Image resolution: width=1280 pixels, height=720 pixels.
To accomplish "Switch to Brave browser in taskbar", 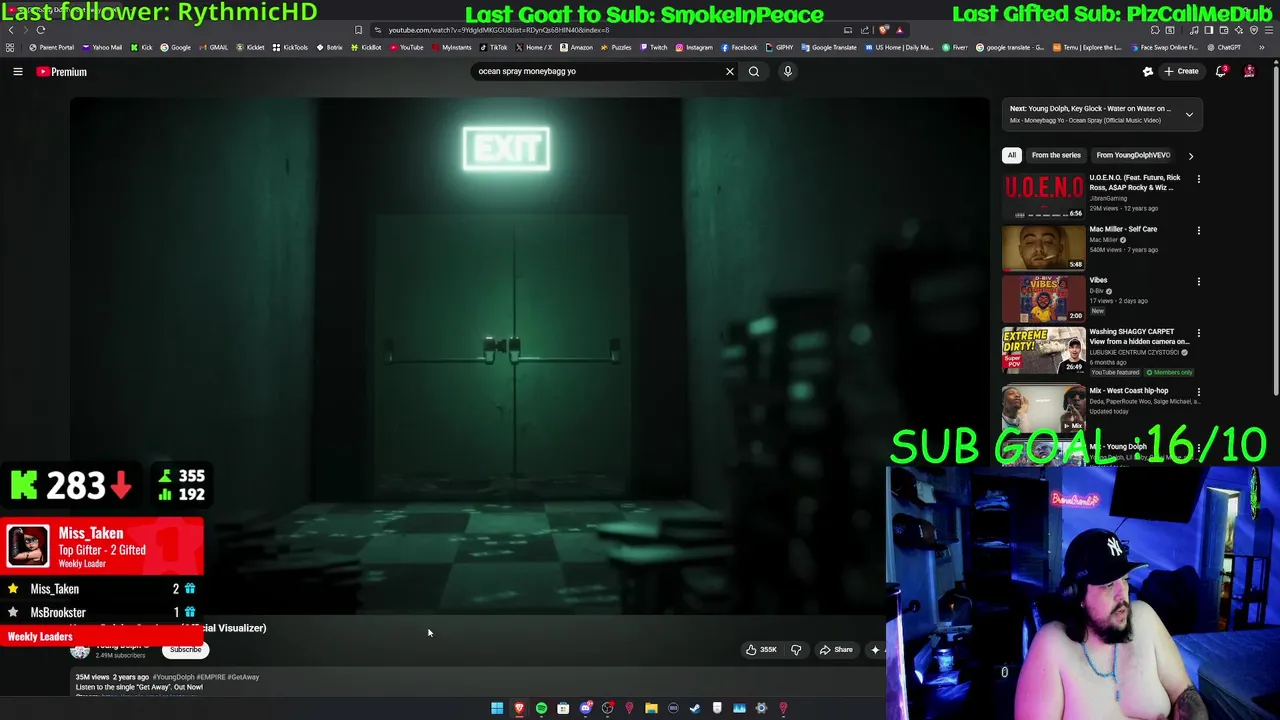I will tap(519, 708).
